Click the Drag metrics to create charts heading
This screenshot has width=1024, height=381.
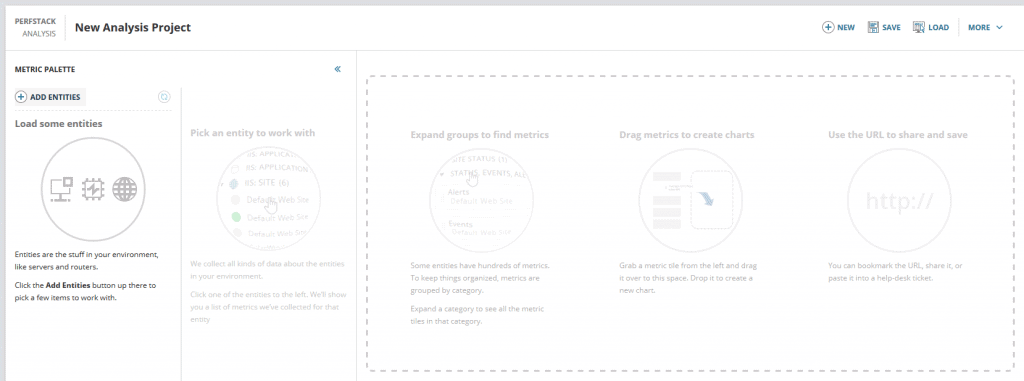687,135
